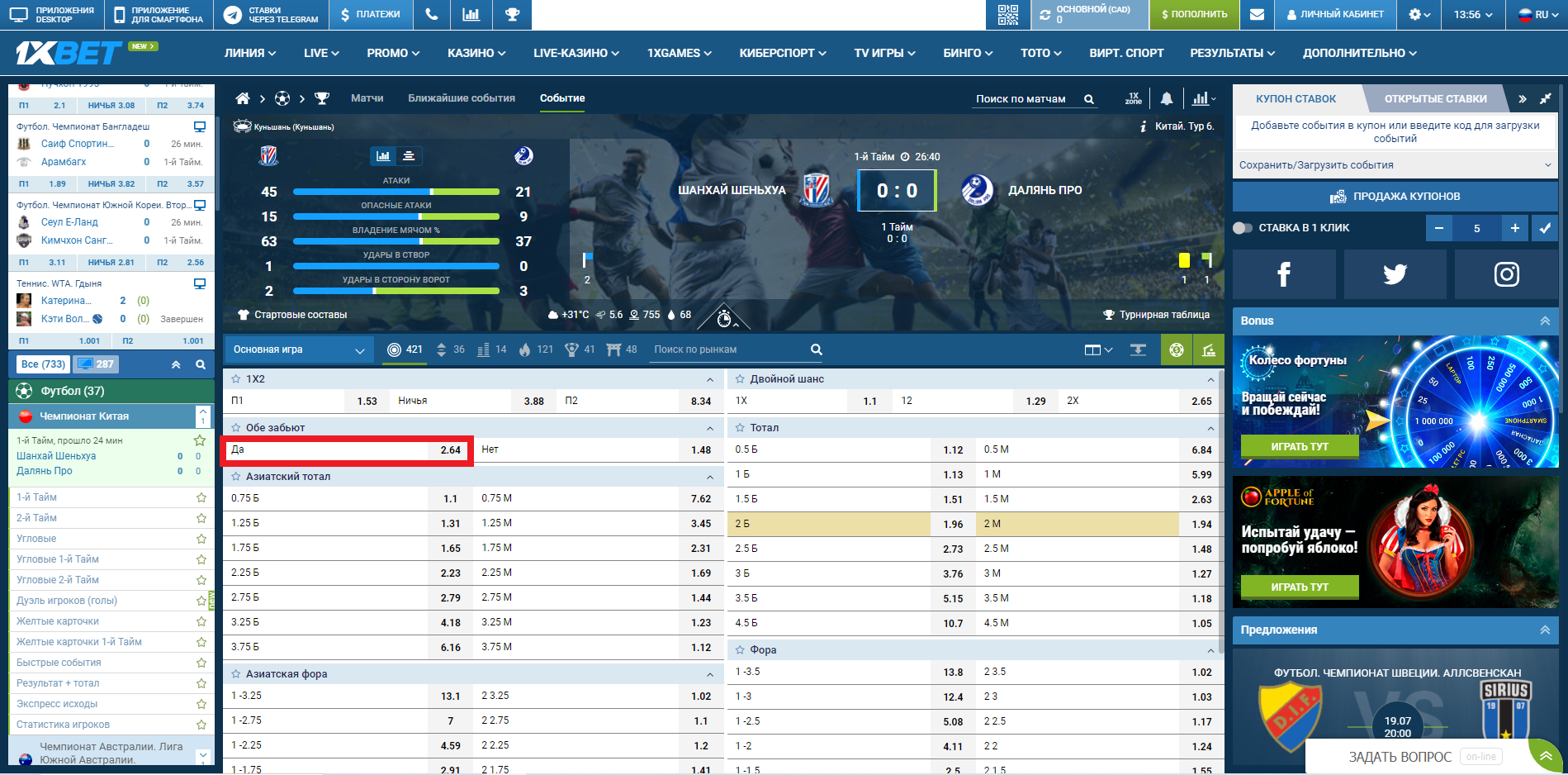The height and width of the screenshot is (775, 1568).
Task: Favorite the Азиатский тотал market star
Action: coord(236,477)
